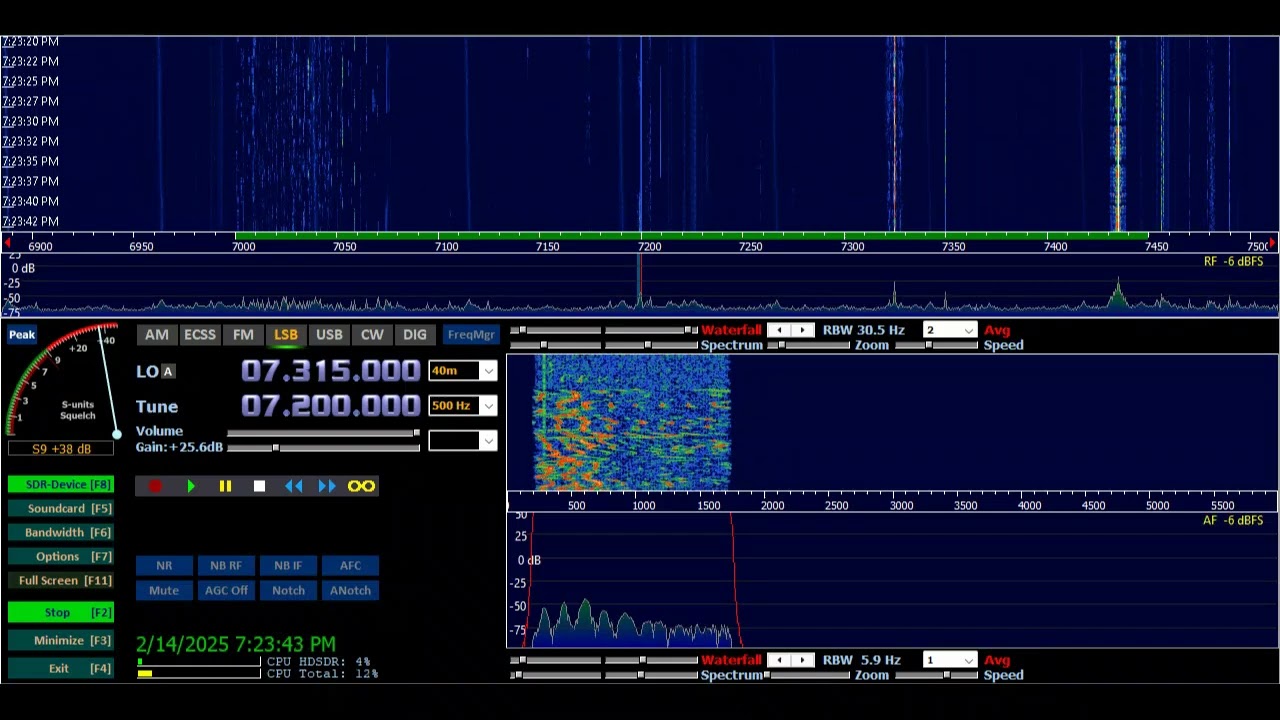Enable the Notch filter
Screen dimensions: 1280x720
point(288,591)
